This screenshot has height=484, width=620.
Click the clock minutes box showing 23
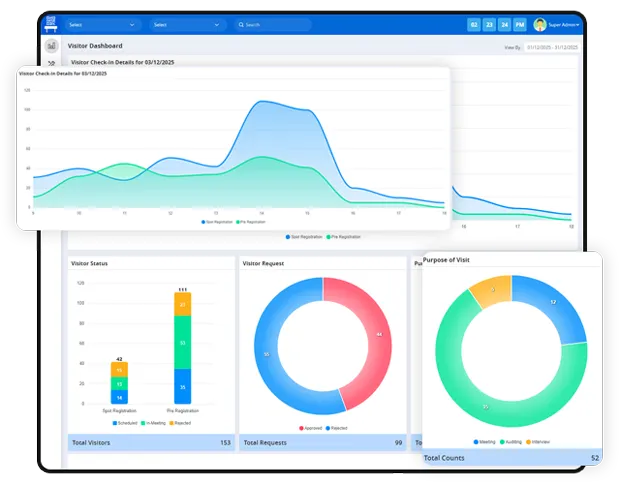489,25
